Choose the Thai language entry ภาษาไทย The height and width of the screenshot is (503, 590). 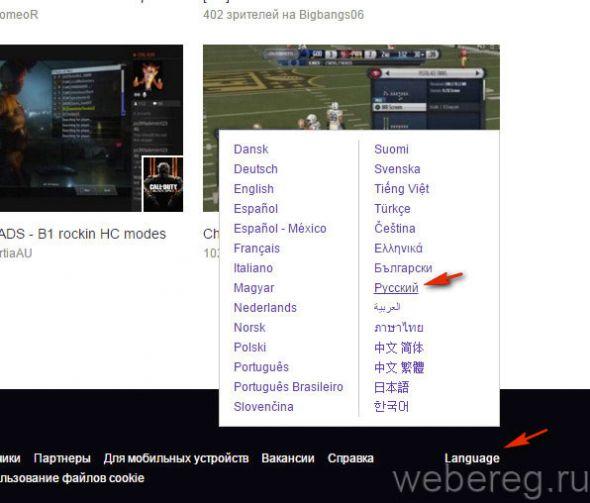pyautogui.click(x=399, y=327)
